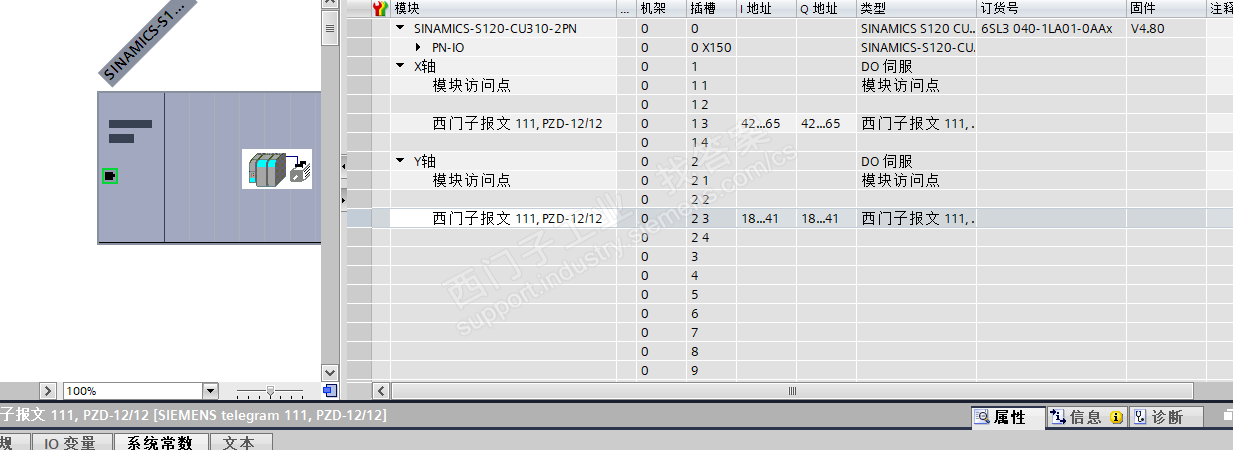Select empty slot 9 row

click(789, 370)
